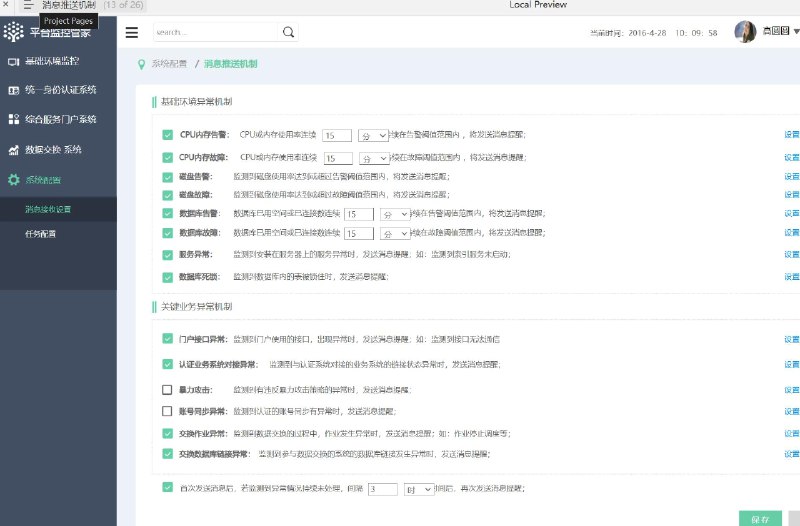
Task: Toggle the 数据库故障 checkbox
Action: (x=167, y=233)
